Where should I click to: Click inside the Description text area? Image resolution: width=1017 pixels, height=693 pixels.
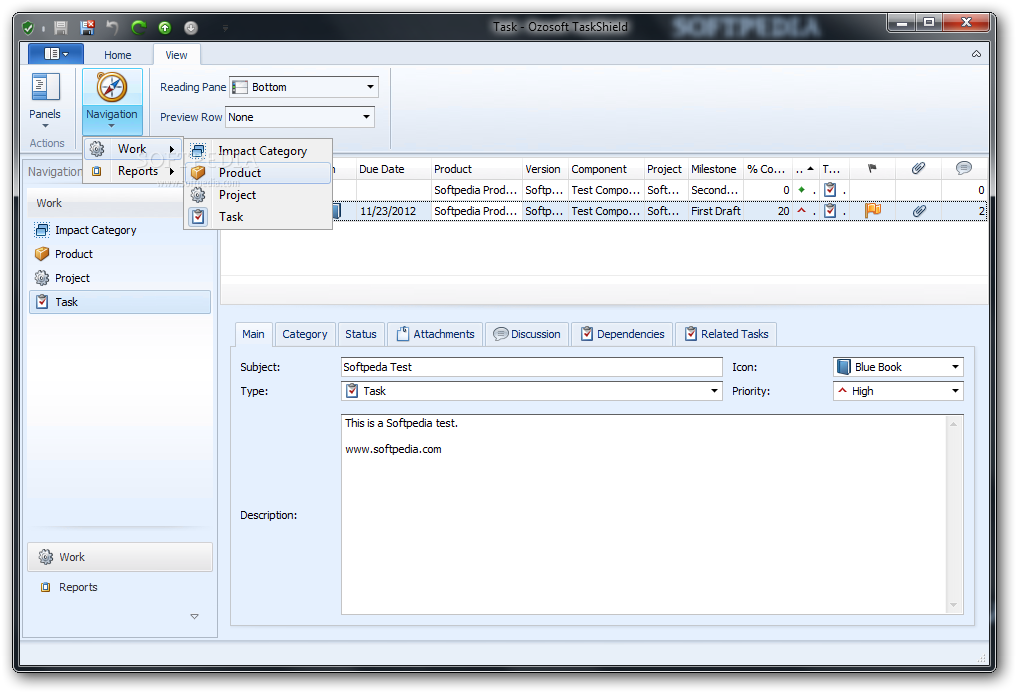[644, 514]
